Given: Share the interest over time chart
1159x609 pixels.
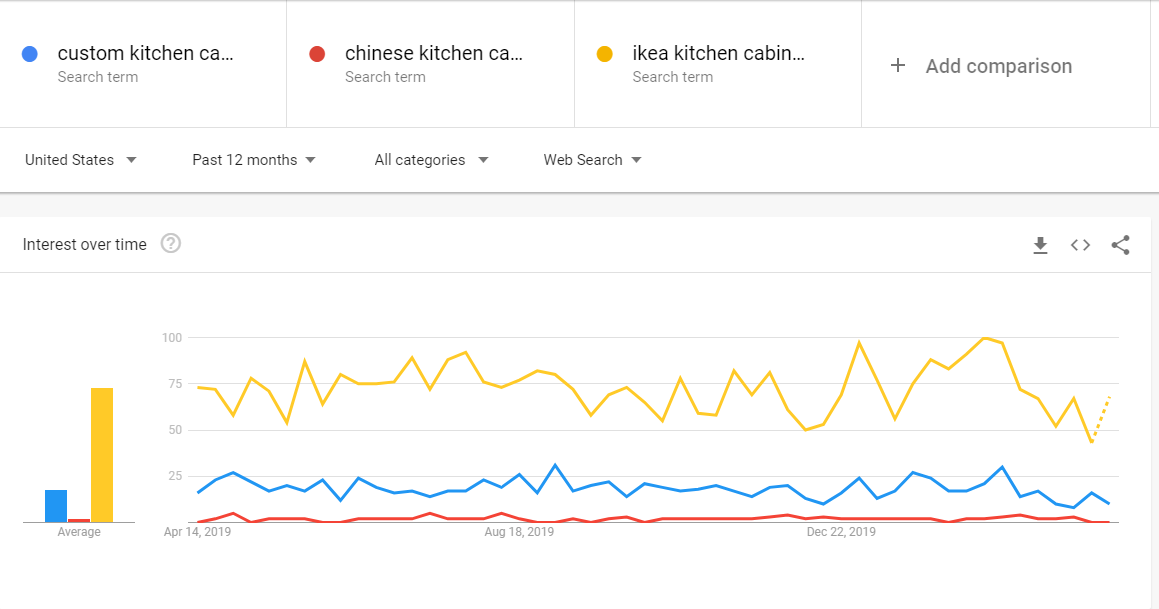Looking at the screenshot, I should point(1121,245).
